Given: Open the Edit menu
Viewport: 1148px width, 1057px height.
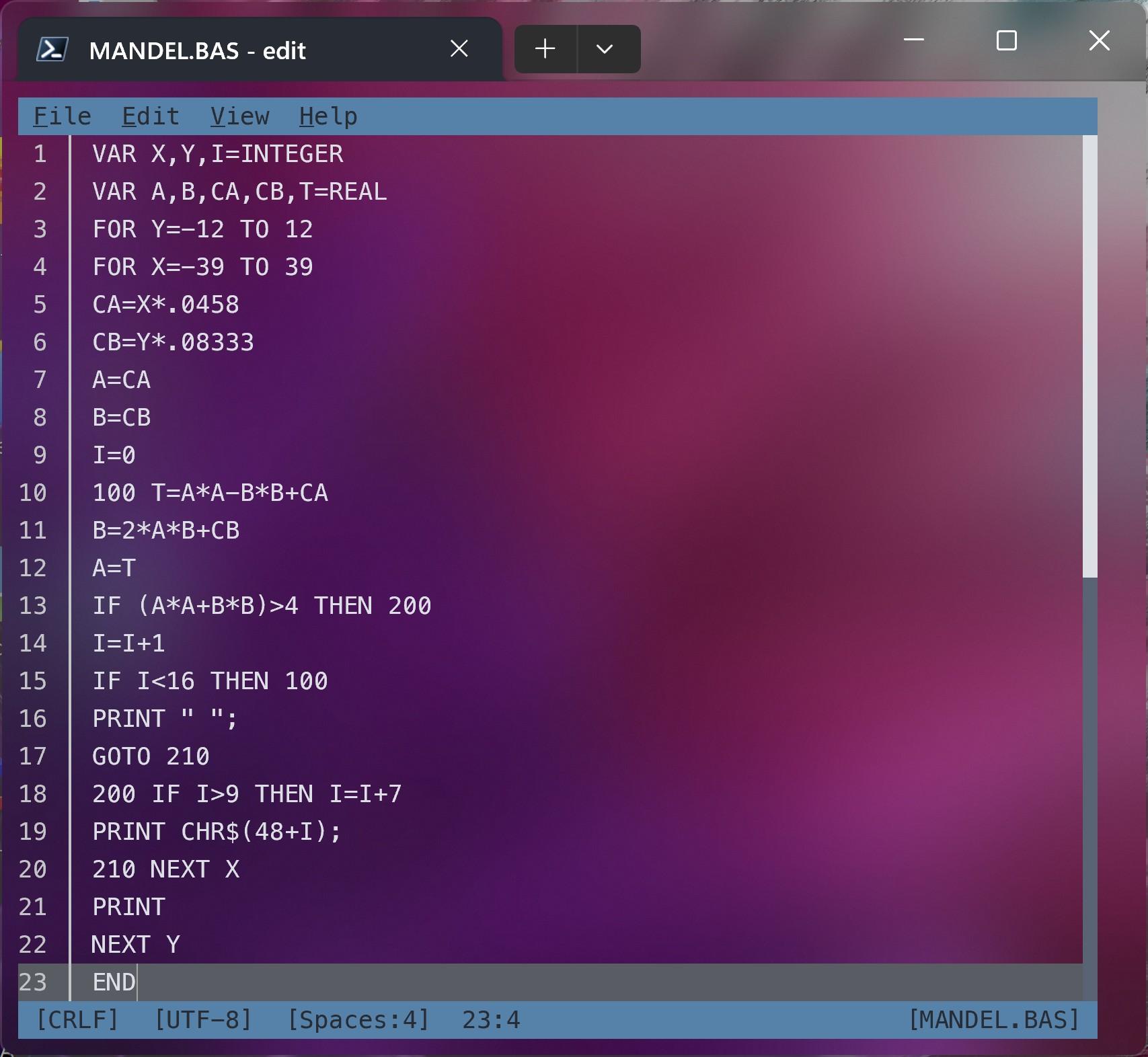Looking at the screenshot, I should [x=151, y=116].
